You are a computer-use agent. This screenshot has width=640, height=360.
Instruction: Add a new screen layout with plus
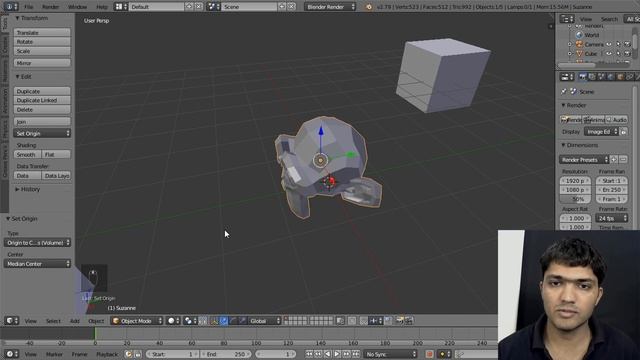click(x=189, y=7)
